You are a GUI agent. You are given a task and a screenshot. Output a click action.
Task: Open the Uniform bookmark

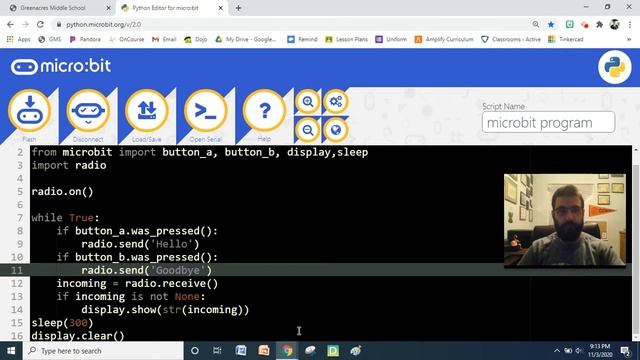tap(391, 40)
